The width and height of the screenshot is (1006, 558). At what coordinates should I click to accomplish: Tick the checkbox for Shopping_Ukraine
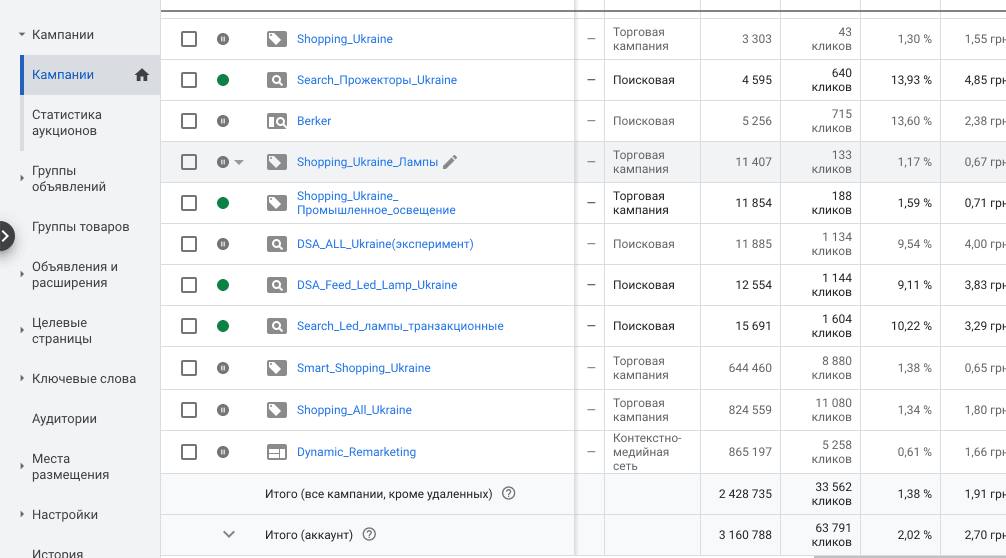(189, 39)
